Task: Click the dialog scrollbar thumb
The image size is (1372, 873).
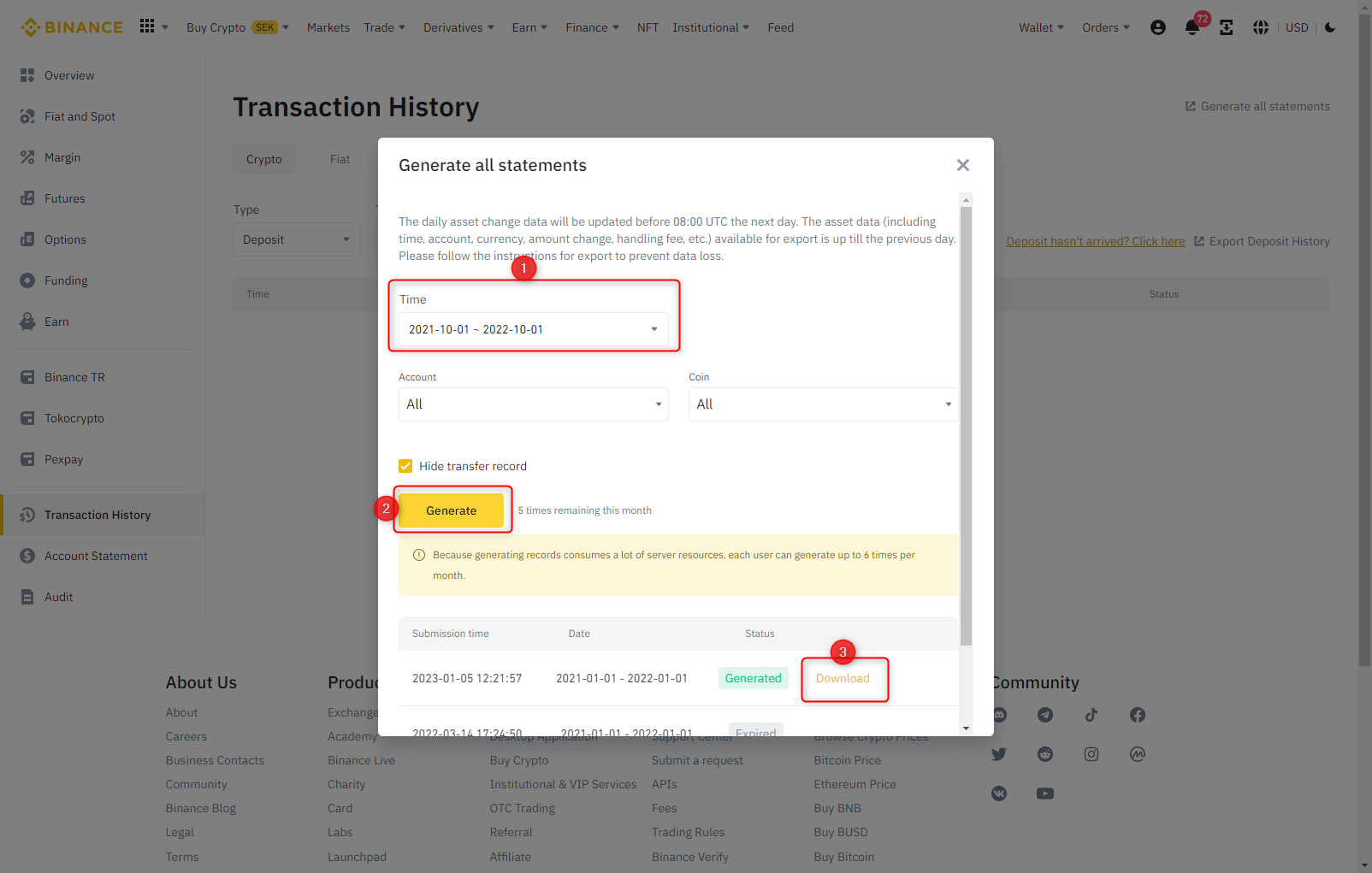Action: click(967, 426)
